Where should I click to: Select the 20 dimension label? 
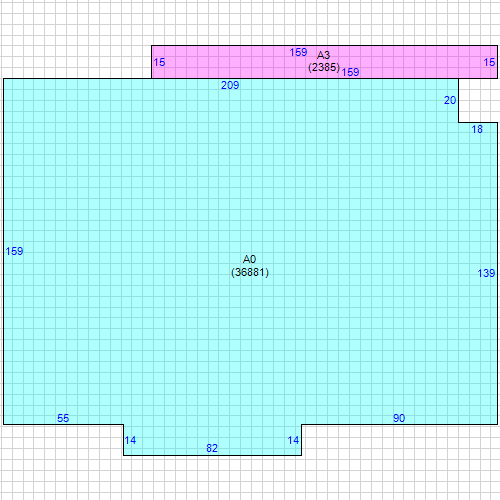pos(450,100)
